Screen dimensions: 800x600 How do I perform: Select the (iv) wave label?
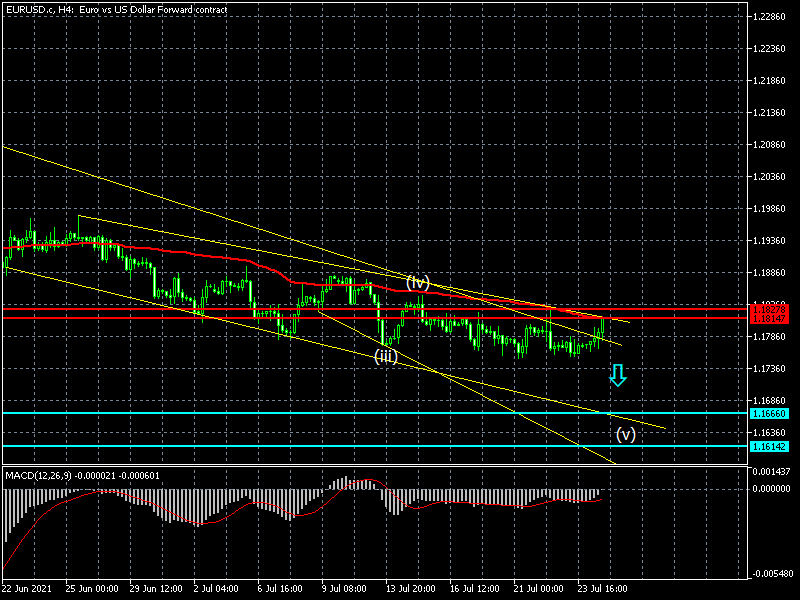[418, 282]
